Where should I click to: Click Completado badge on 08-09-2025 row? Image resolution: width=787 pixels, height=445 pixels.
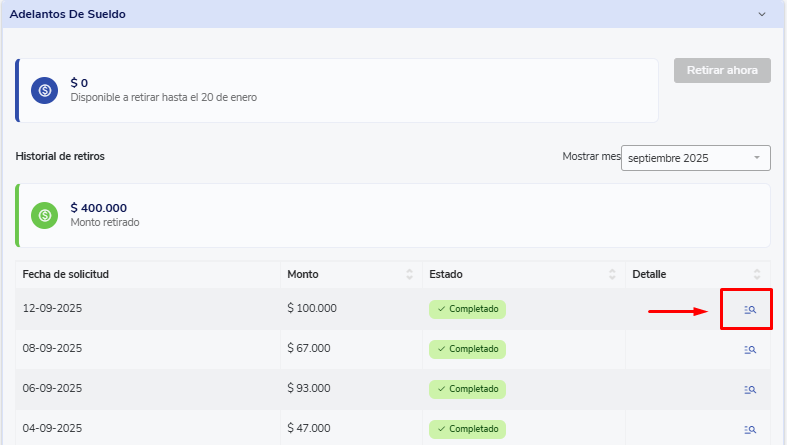click(467, 349)
